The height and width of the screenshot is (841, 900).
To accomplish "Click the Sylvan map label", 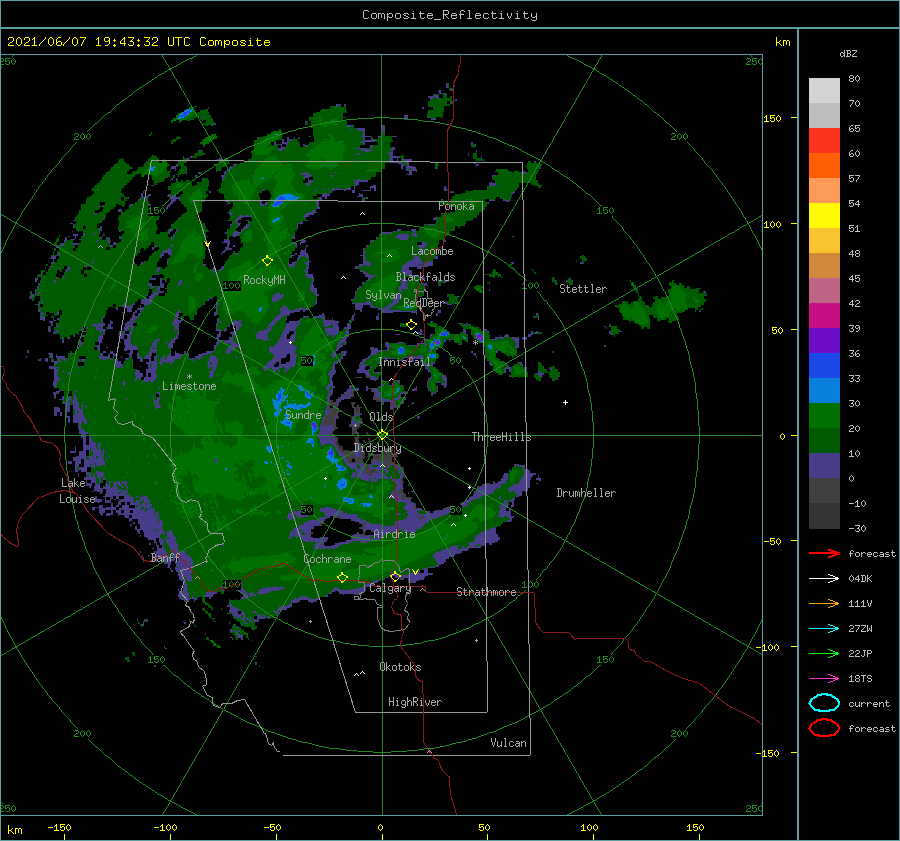I will [x=383, y=295].
